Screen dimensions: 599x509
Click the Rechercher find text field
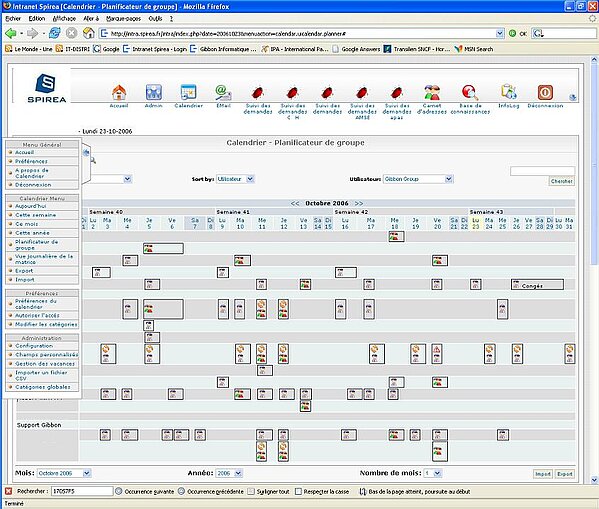[82, 491]
